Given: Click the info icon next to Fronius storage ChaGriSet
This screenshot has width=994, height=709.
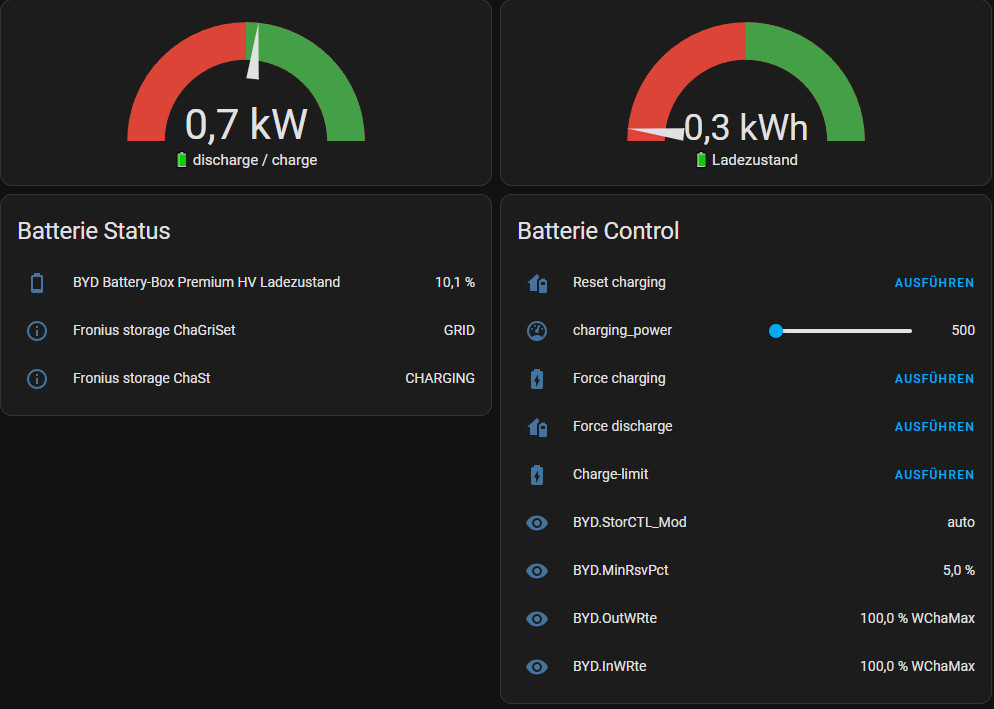Looking at the screenshot, I should coord(37,331).
